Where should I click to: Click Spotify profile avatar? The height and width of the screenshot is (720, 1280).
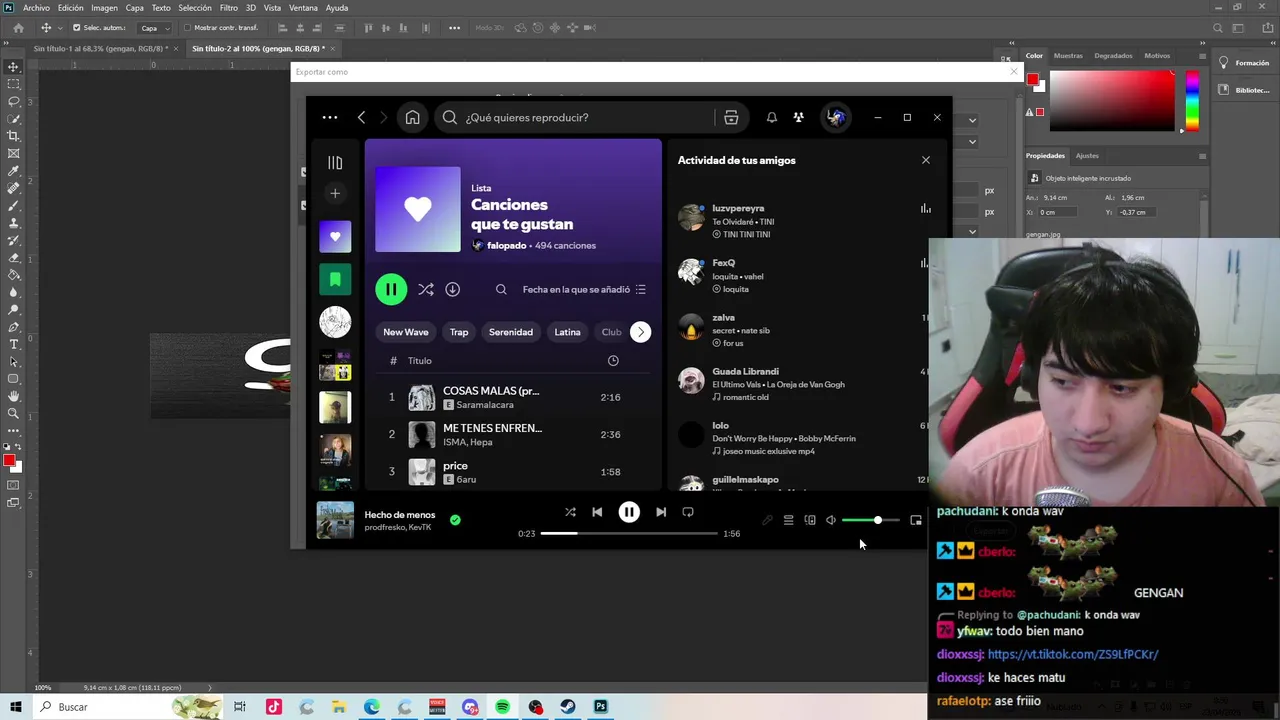pyautogui.click(x=836, y=118)
